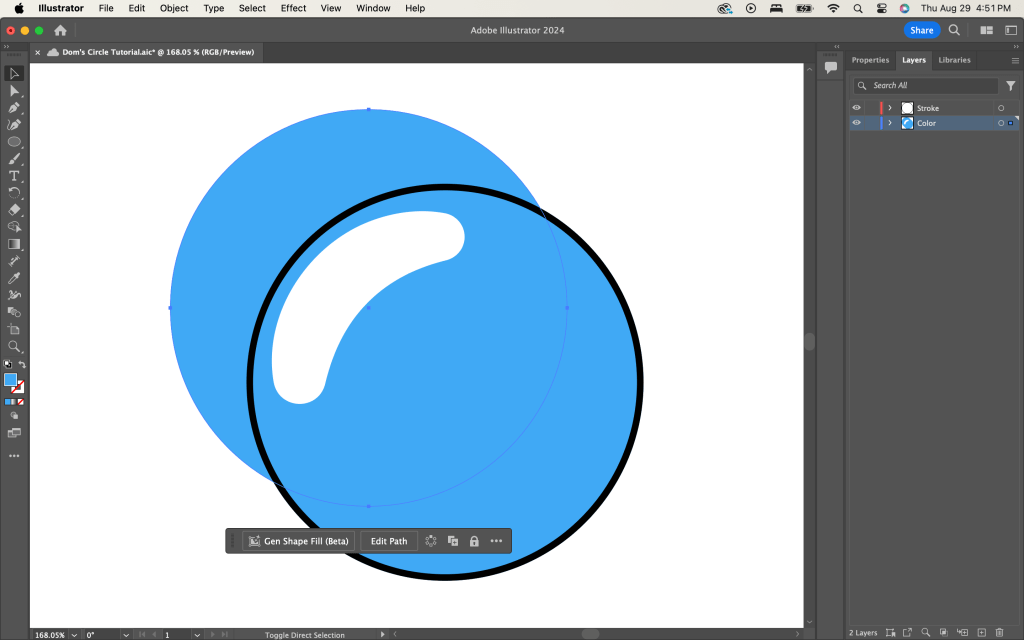Expand the Stroke layer contents

coord(890,108)
